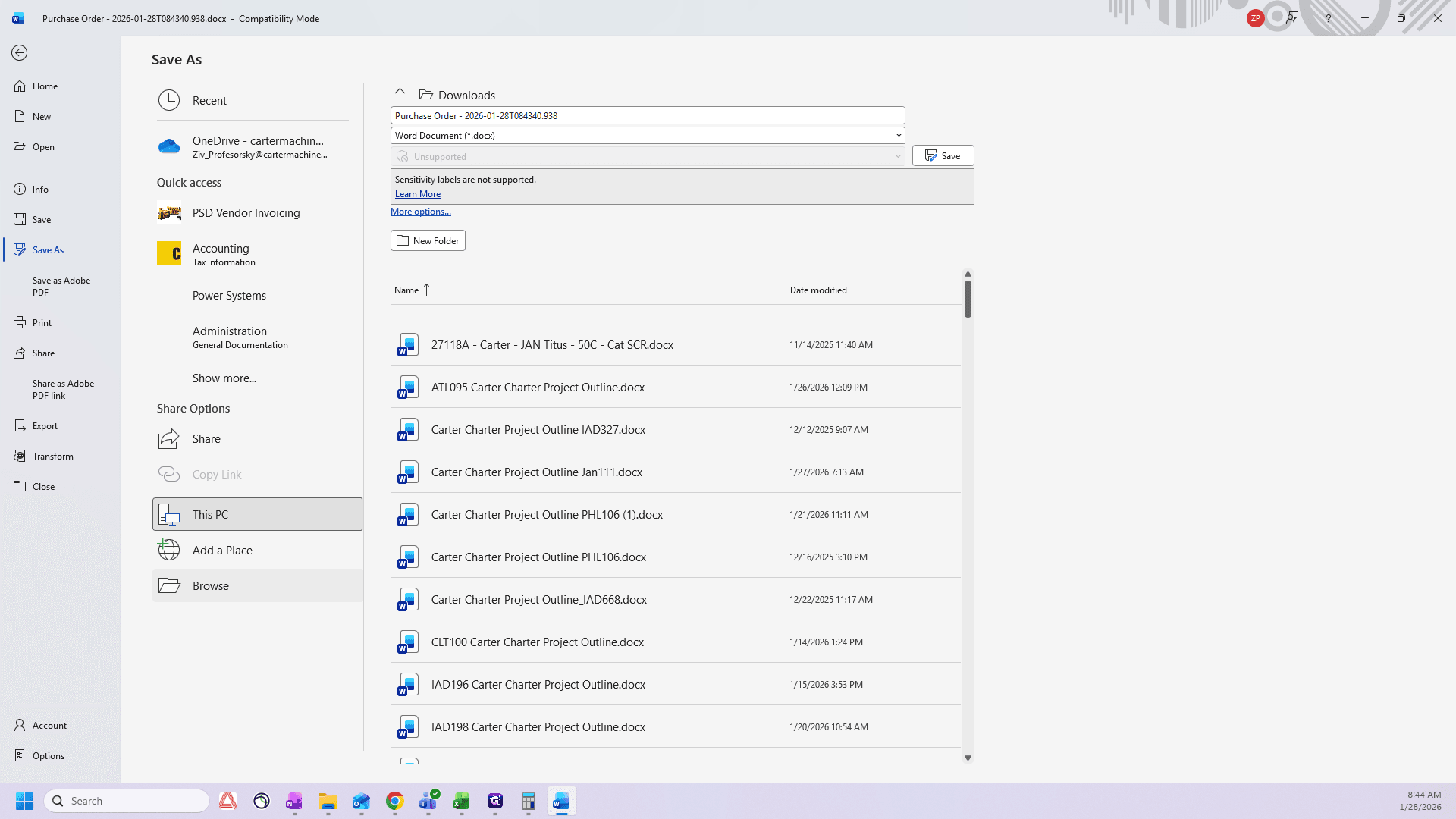This screenshot has width=1456, height=819.
Task: Open Word Options at bottom left
Action: click(x=49, y=756)
